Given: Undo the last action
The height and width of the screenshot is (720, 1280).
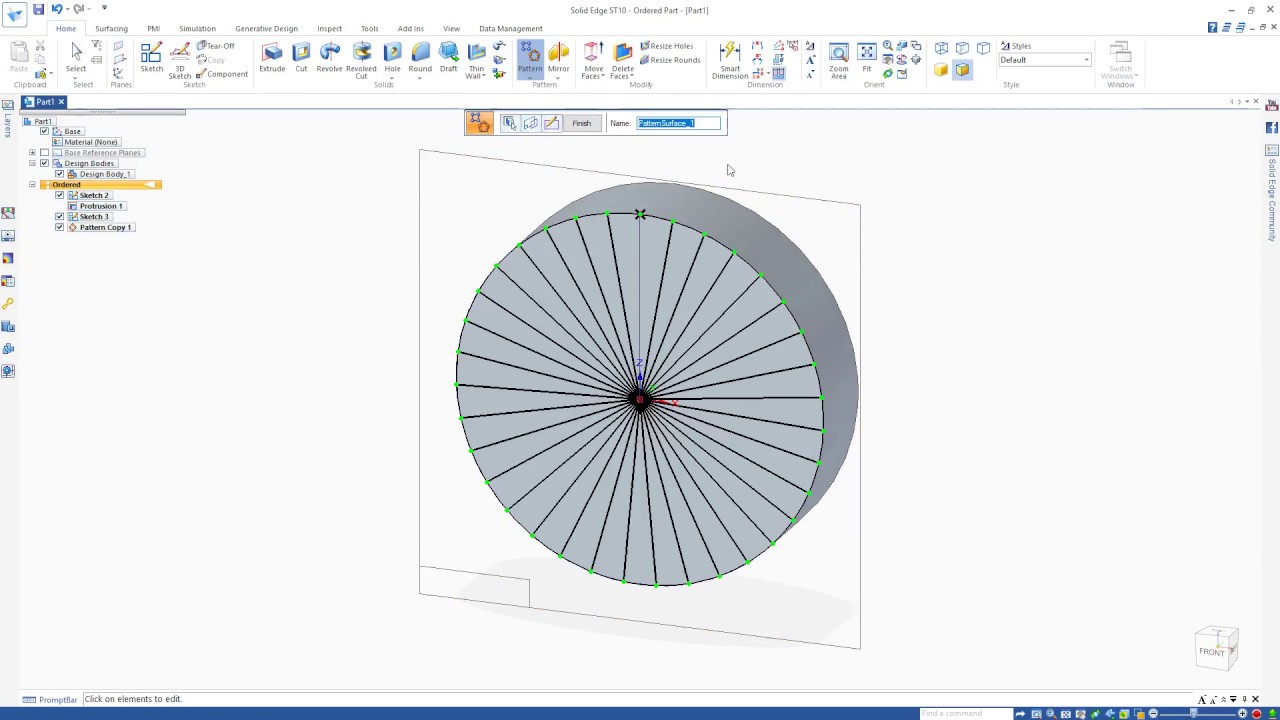Looking at the screenshot, I should (56, 9).
